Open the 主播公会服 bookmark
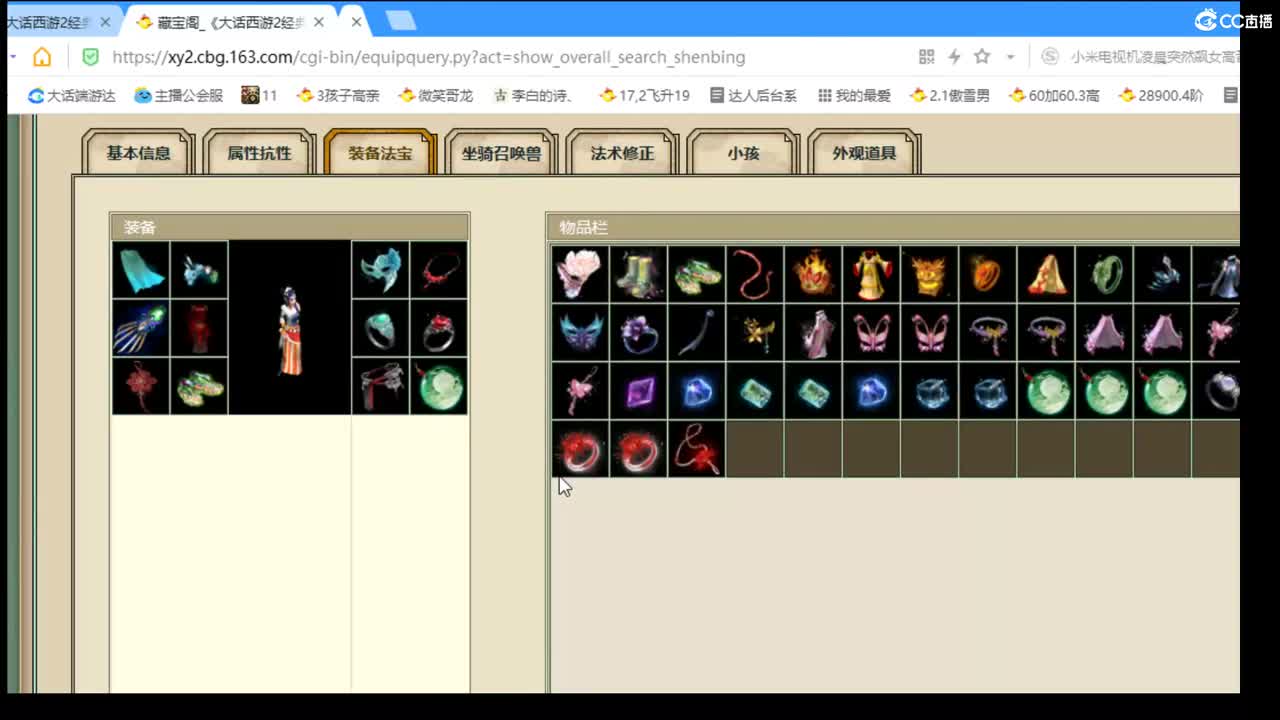Viewport: 1280px width, 720px height. 179,96
